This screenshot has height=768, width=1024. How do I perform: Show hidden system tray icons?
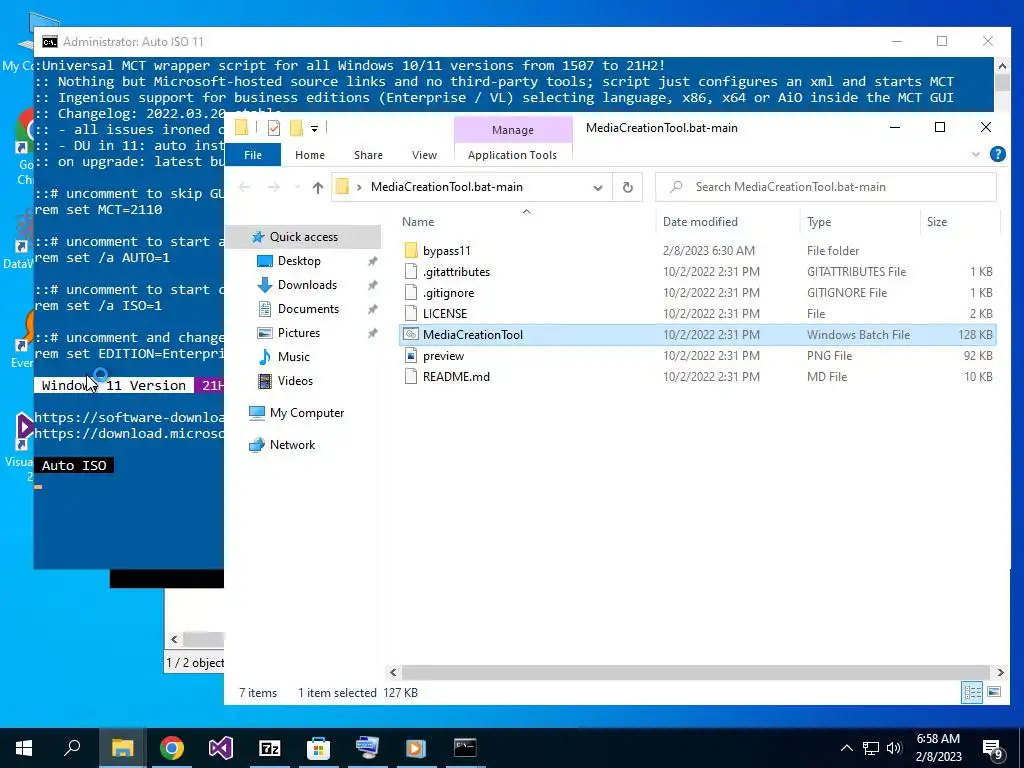click(x=846, y=748)
